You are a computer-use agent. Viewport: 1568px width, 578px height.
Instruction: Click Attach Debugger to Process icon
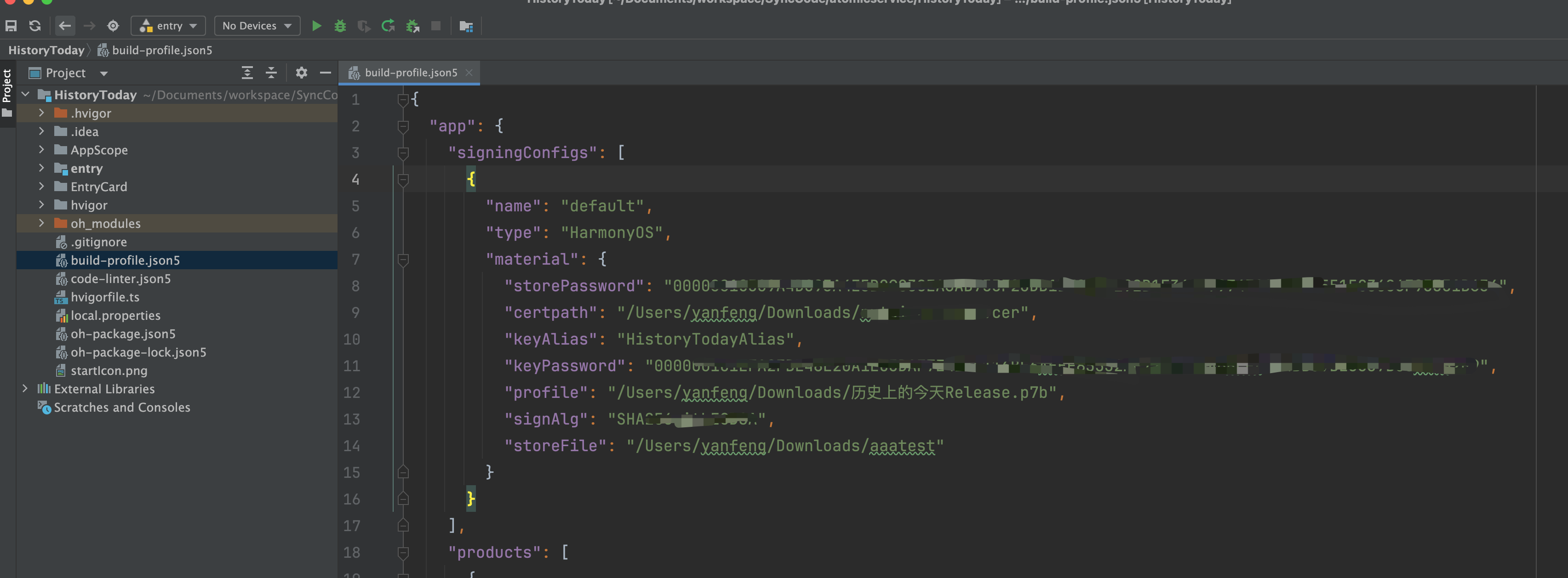click(413, 26)
